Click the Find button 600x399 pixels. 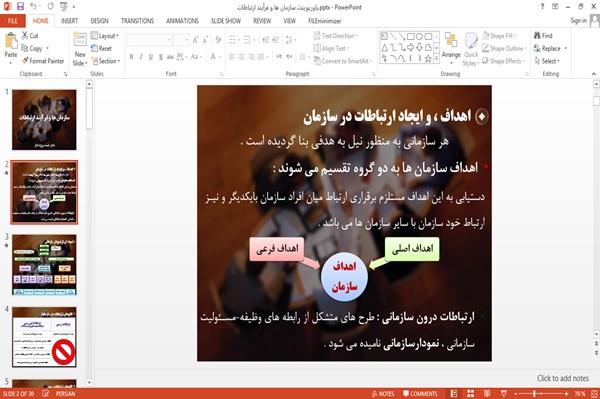click(x=543, y=36)
